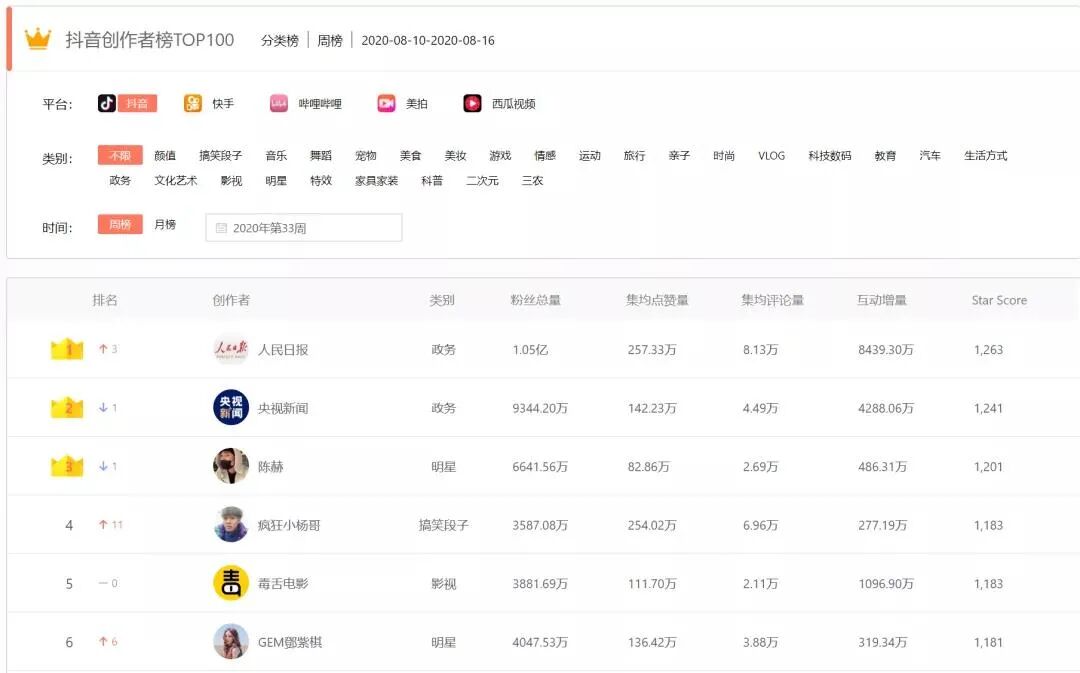Open 疯狂小杨哥 avatar photo
This screenshot has width=1080, height=673.
231,525
